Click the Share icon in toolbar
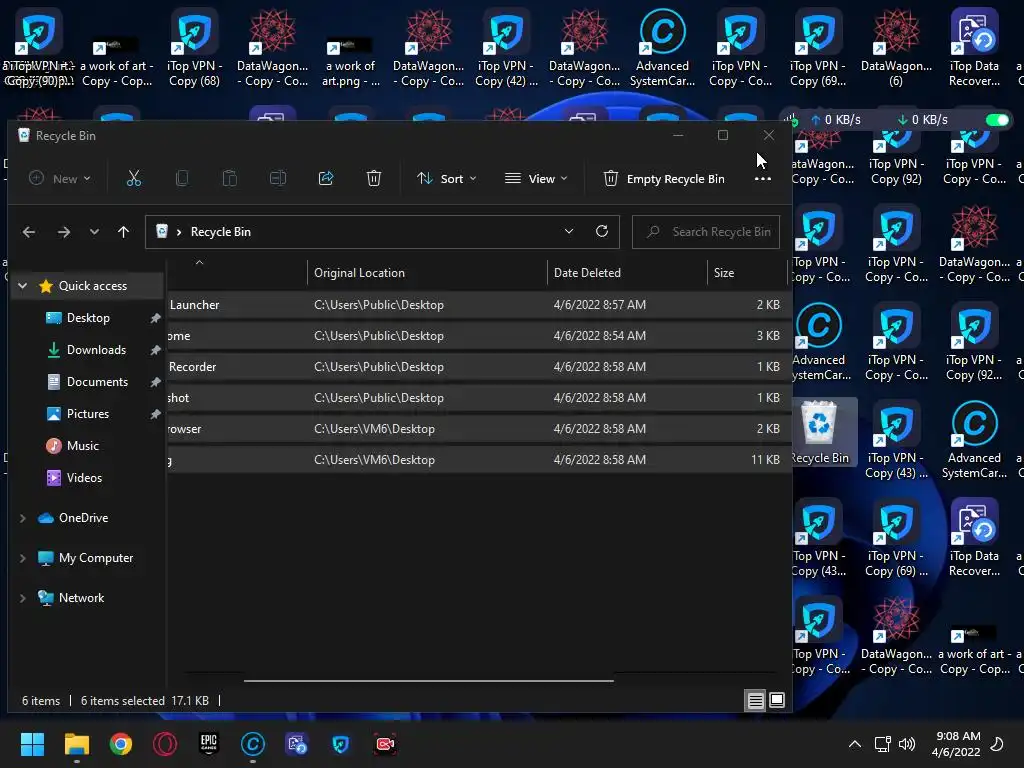Image resolution: width=1024 pixels, height=768 pixels. 326,178
